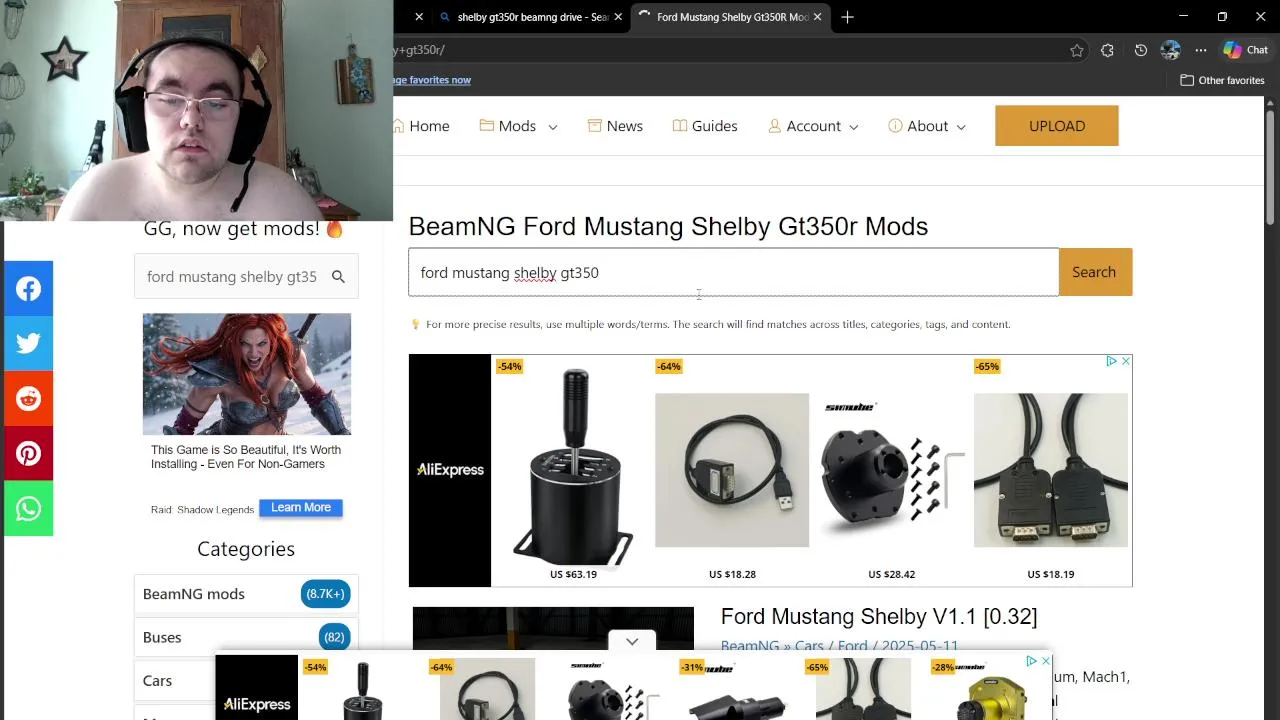
Task: Click the Buses 82 count badge
Action: (x=334, y=637)
